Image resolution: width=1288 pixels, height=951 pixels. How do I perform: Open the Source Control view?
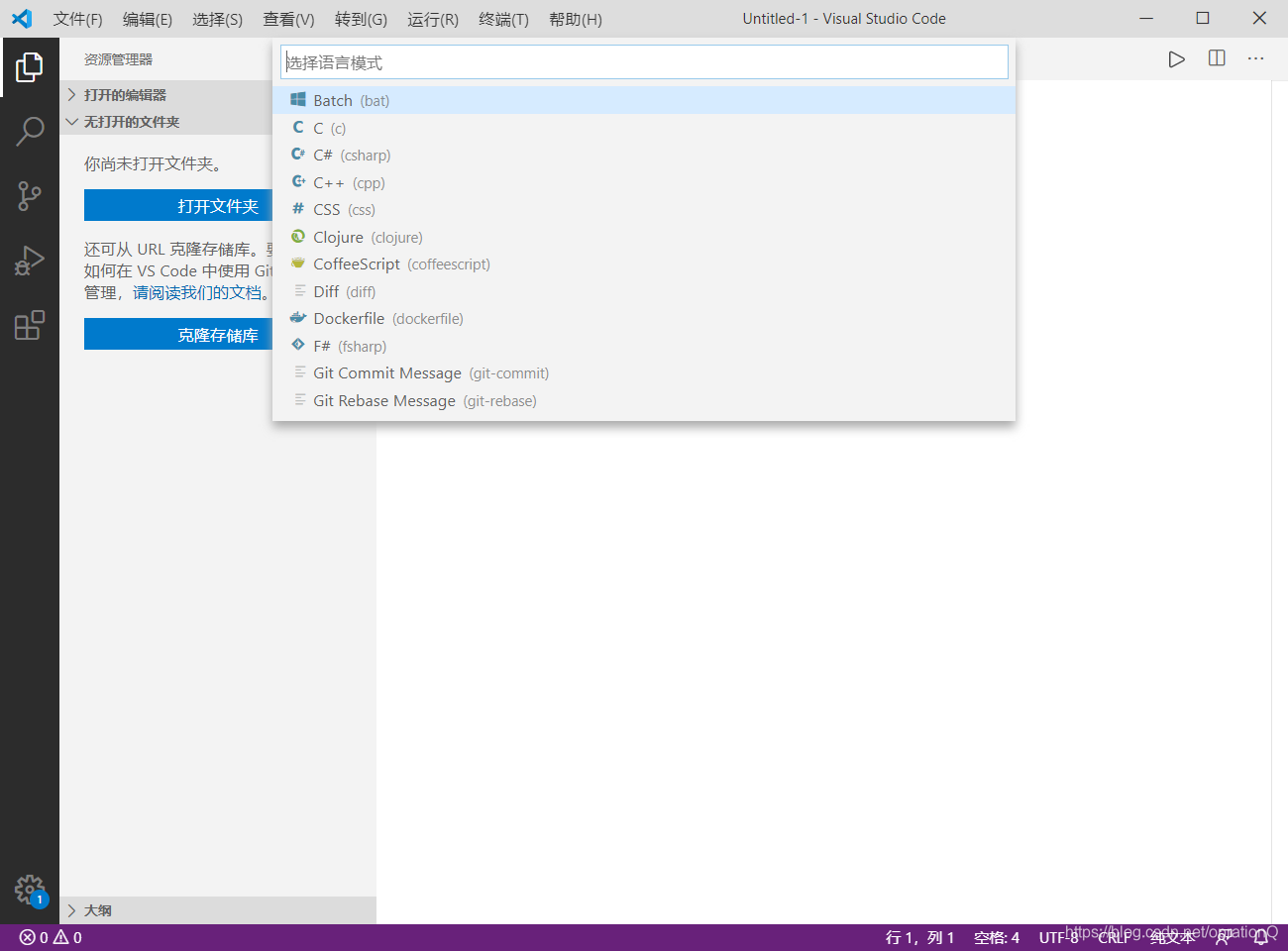(30, 196)
